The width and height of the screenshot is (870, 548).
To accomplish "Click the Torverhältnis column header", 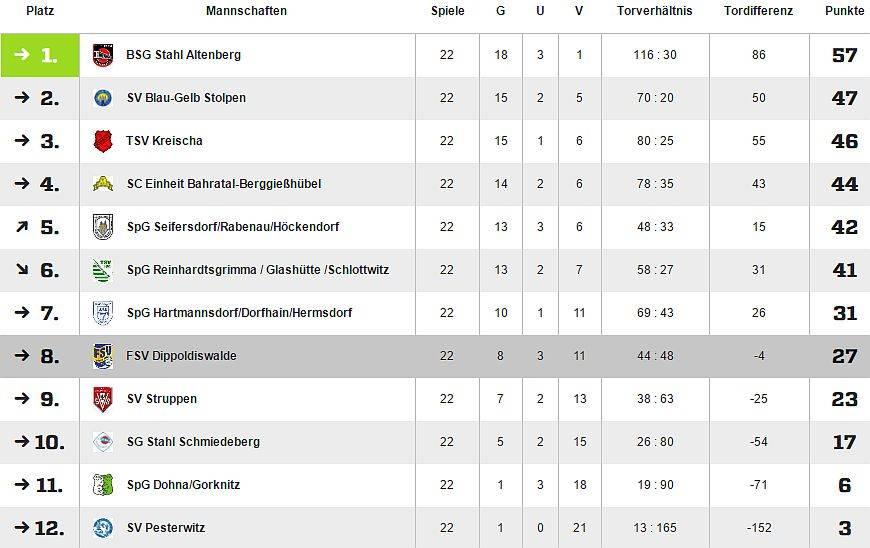I will point(655,11).
